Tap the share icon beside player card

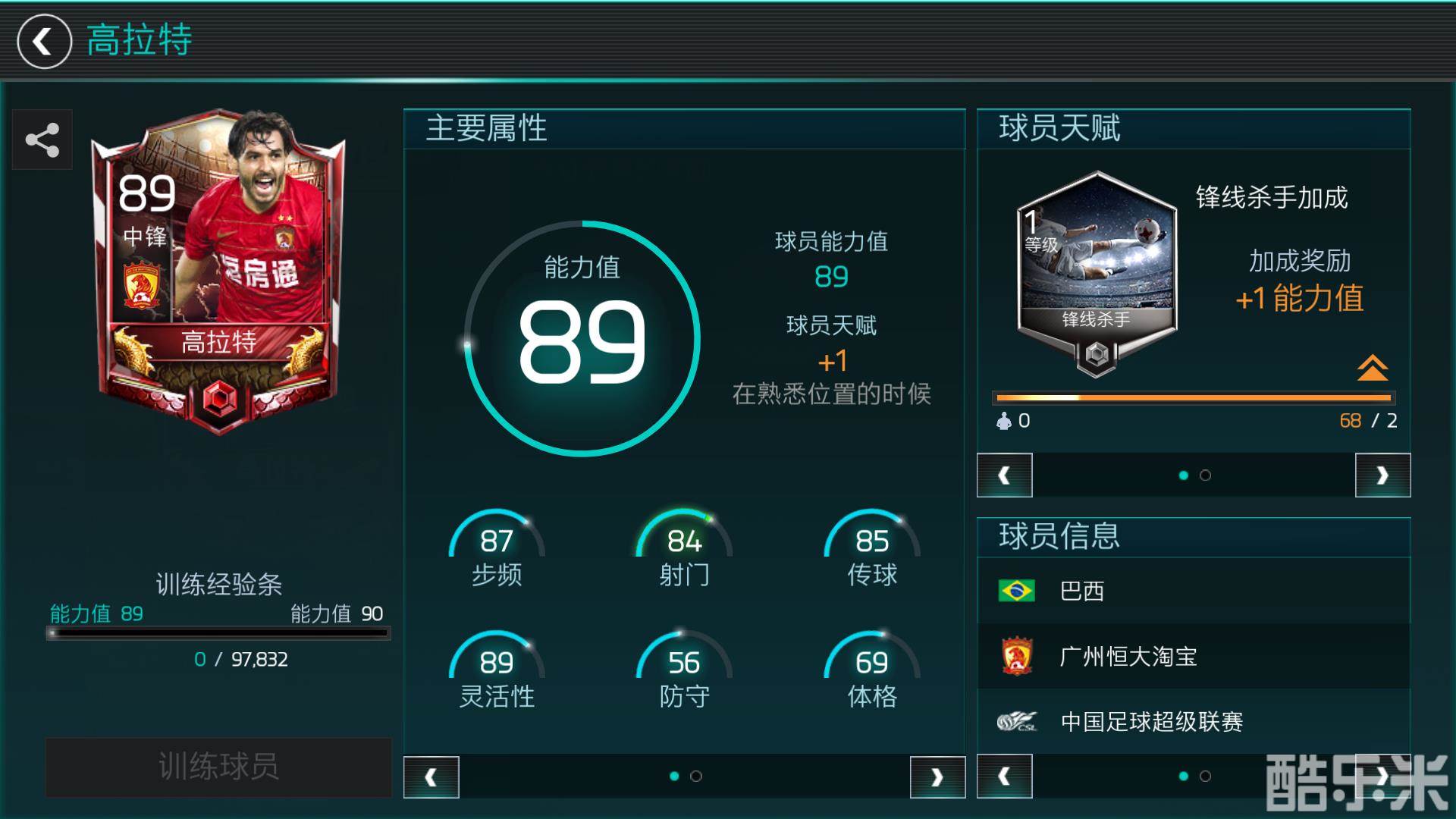pos(42,140)
